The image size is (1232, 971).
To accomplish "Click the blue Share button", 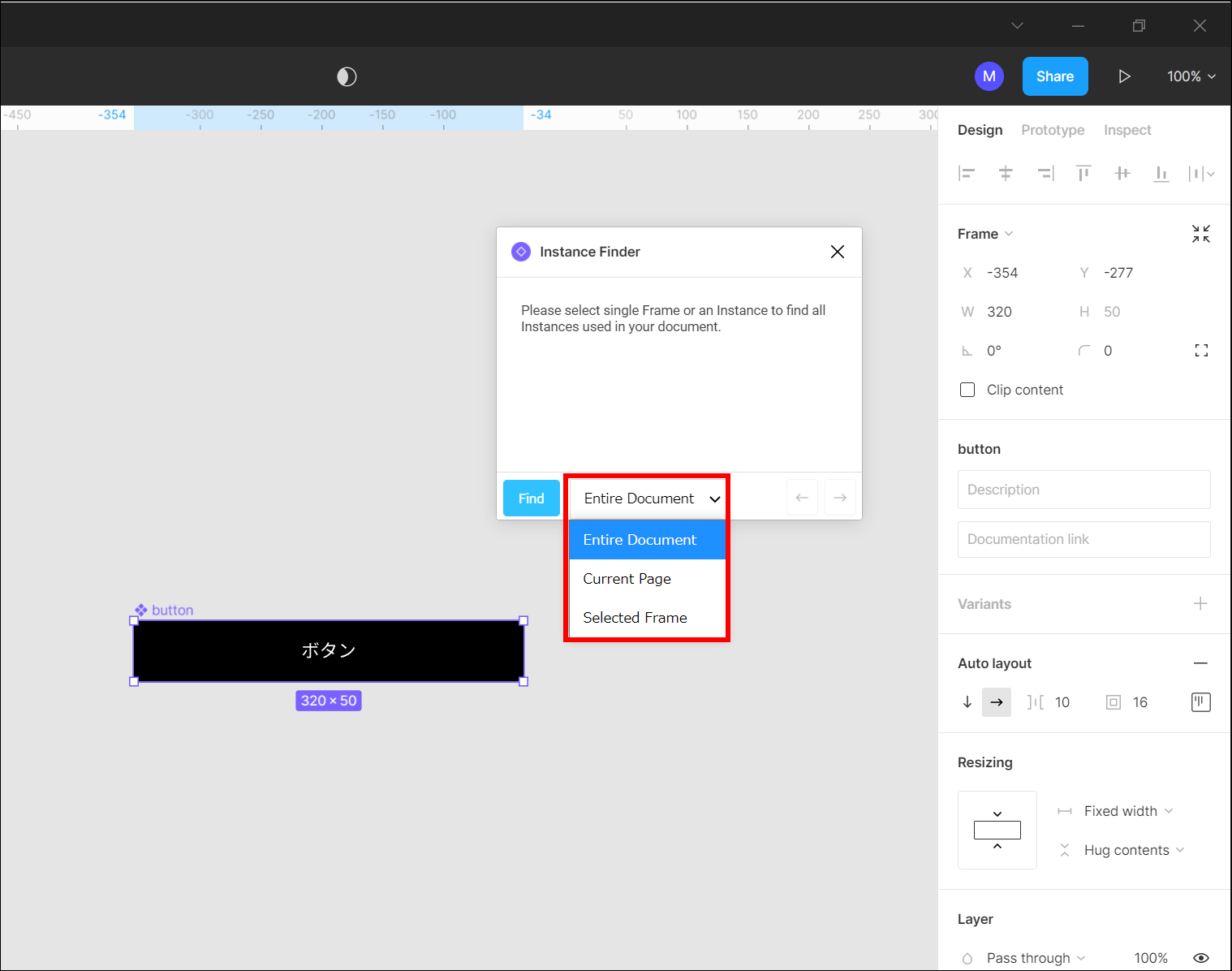I will tap(1054, 76).
